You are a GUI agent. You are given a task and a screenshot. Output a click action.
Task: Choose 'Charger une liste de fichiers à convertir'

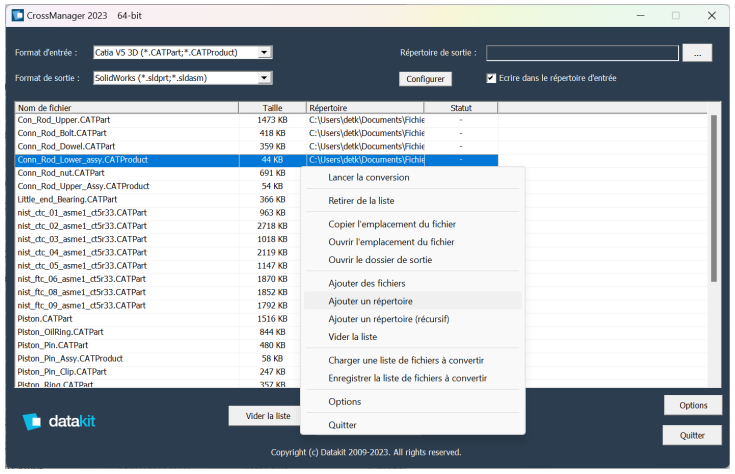click(412, 360)
